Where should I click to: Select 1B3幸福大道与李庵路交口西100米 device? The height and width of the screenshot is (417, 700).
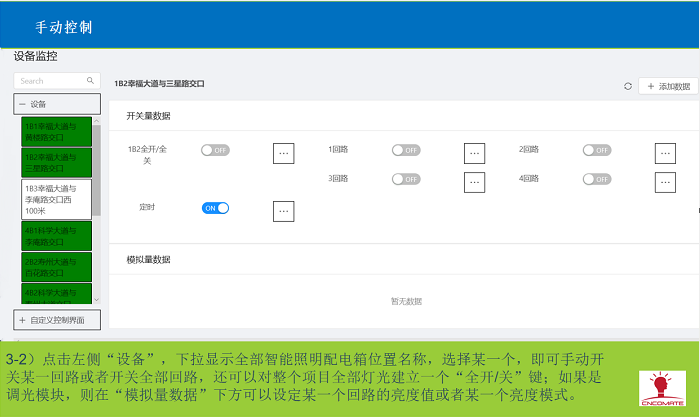tap(55, 199)
